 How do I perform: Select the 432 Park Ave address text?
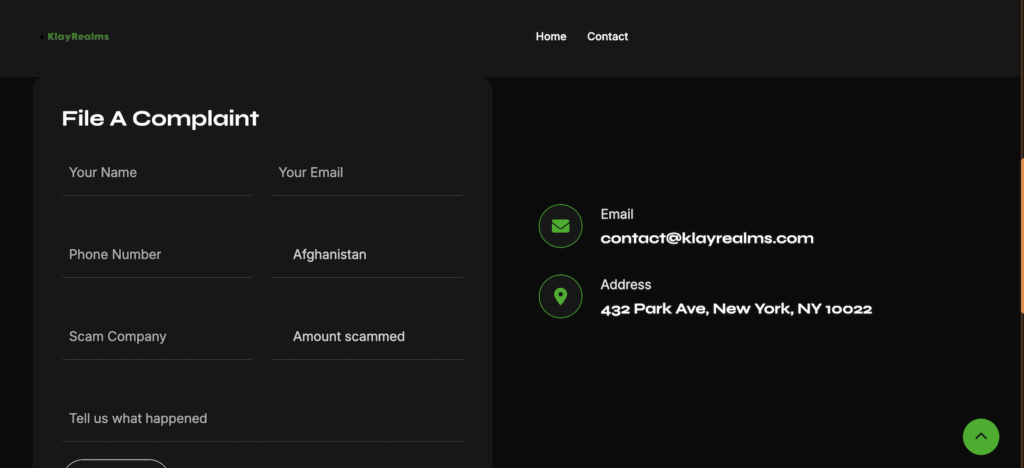tap(736, 309)
